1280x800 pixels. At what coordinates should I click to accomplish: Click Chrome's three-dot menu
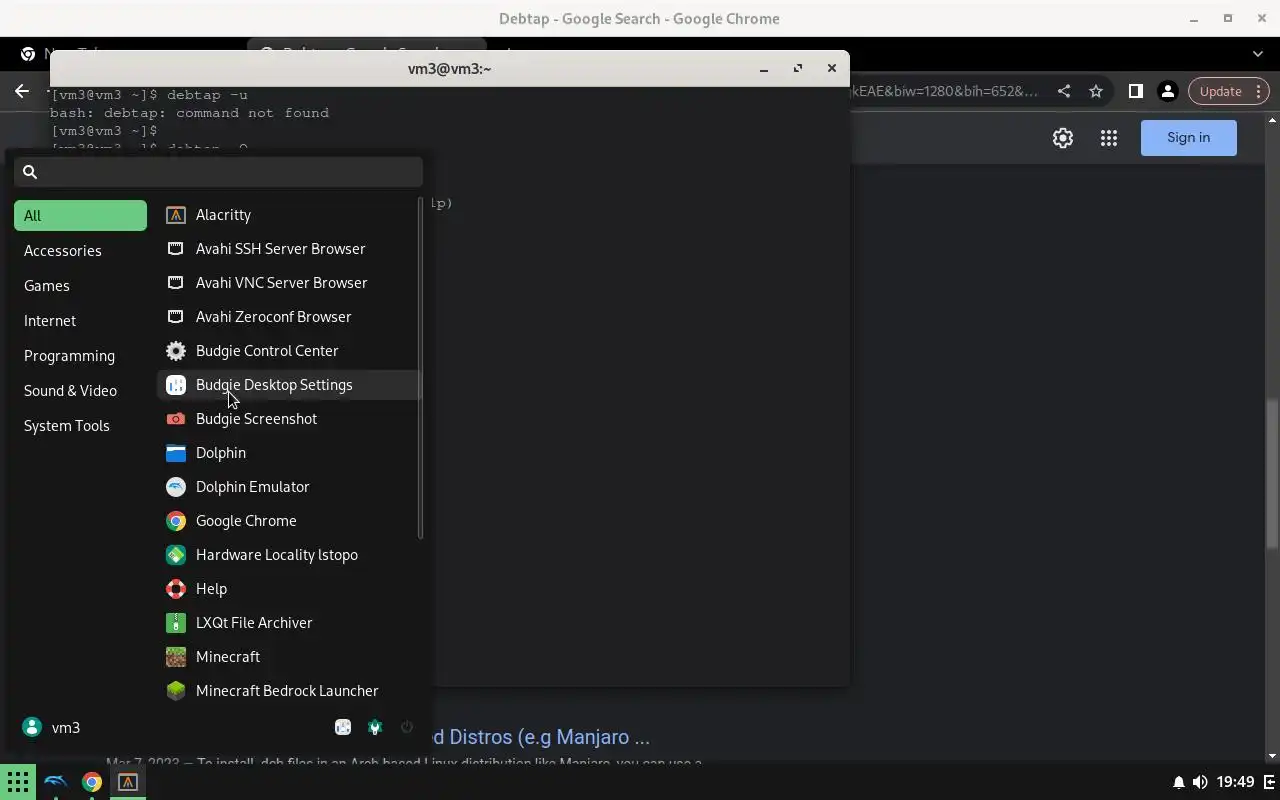(1260, 91)
